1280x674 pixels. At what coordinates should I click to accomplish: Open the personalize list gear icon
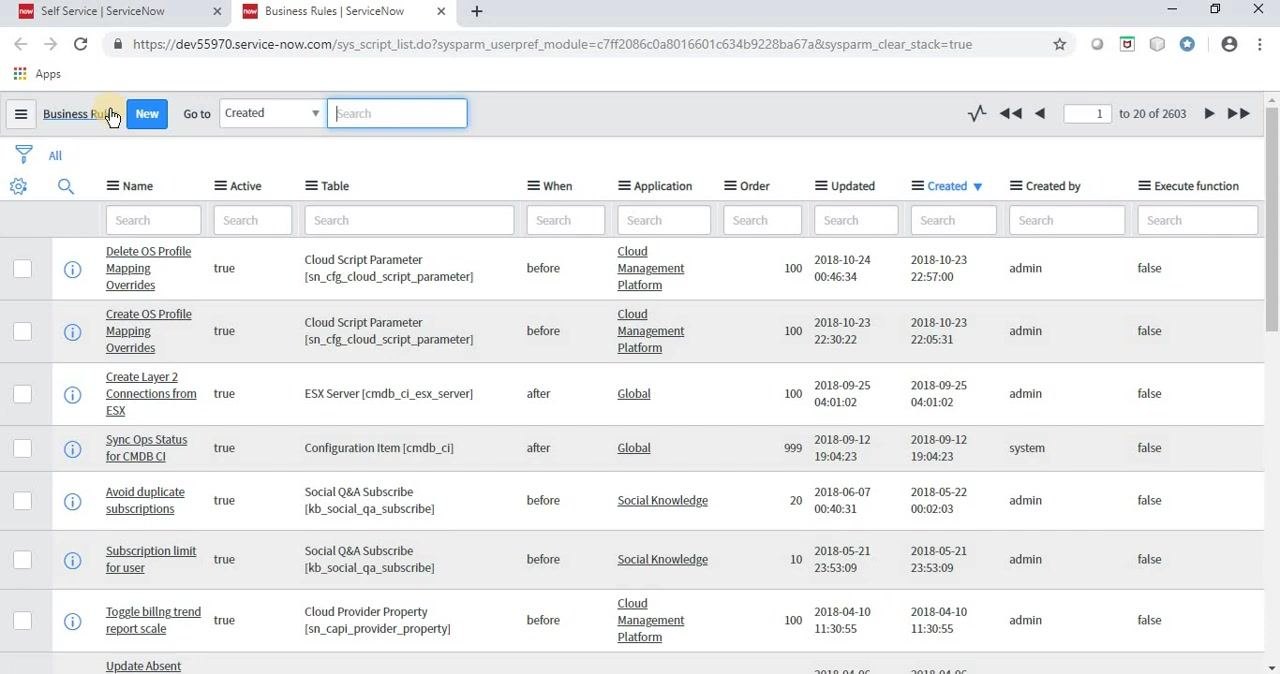coord(18,186)
